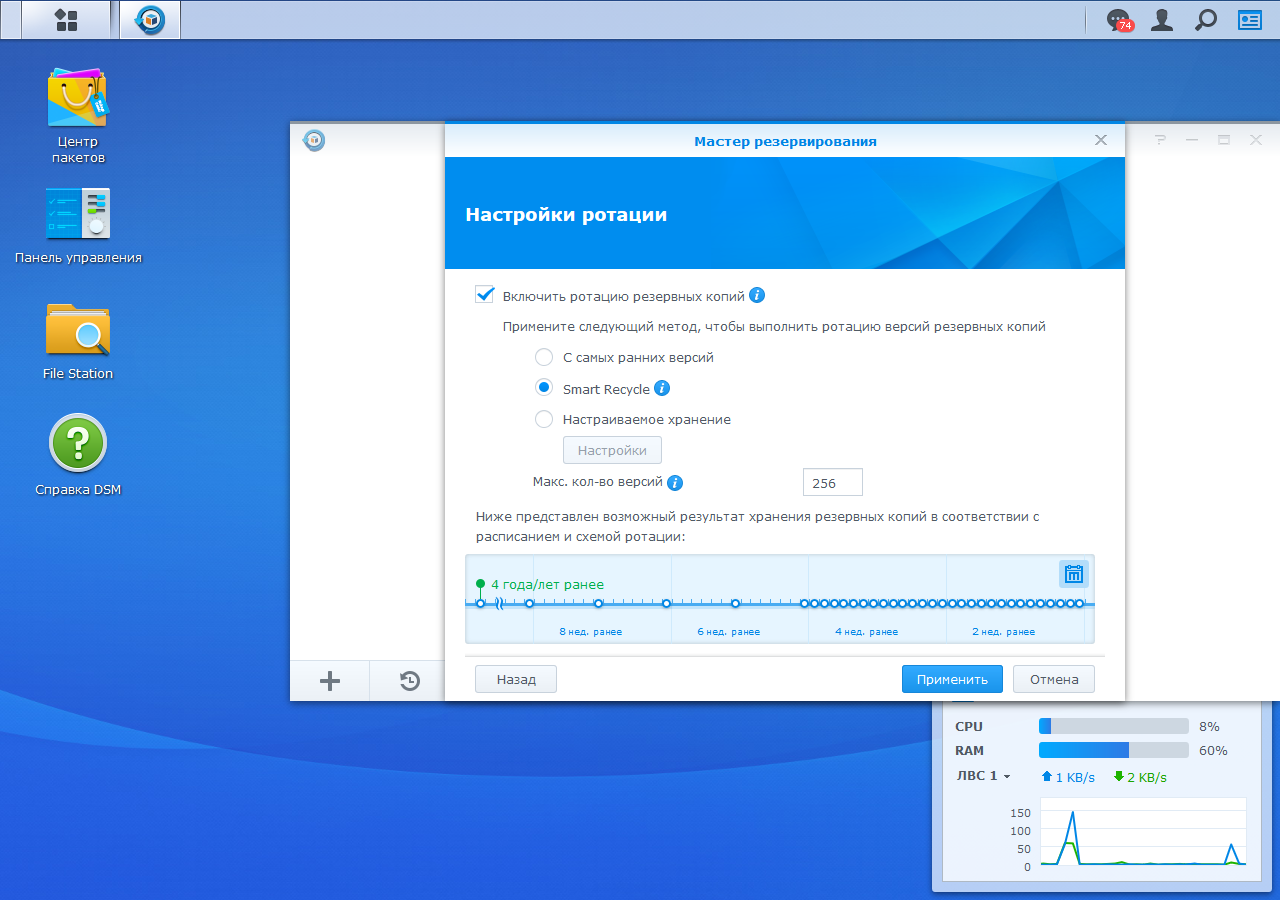Open the DSM main menu grid icon
The image size is (1280, 900).
click(x=66, y=20)
